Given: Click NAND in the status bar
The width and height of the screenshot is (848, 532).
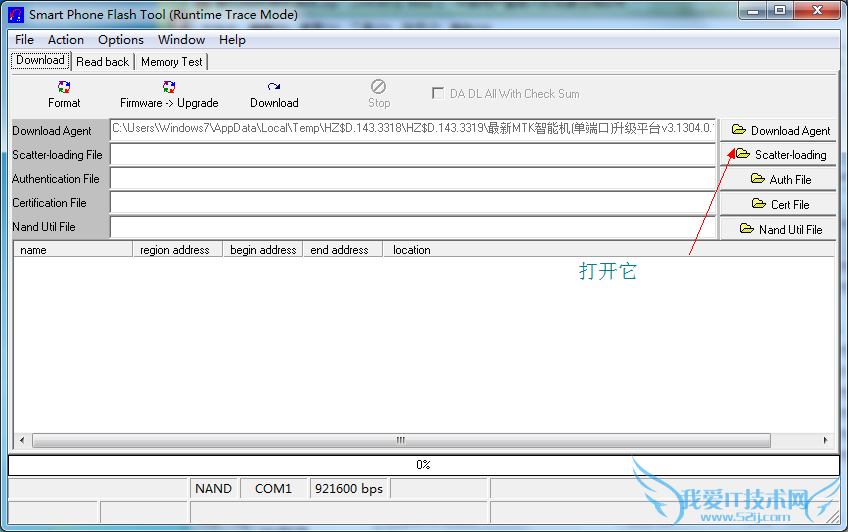Looking at the screenshot, I should pyautogui.click(x=214, y=488).
